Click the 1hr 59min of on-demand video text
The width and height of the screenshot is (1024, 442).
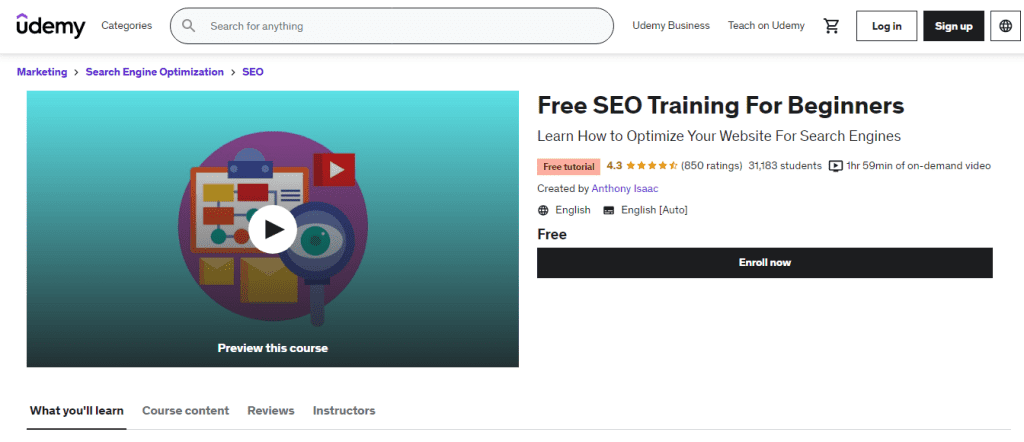(x=919, y=166)
